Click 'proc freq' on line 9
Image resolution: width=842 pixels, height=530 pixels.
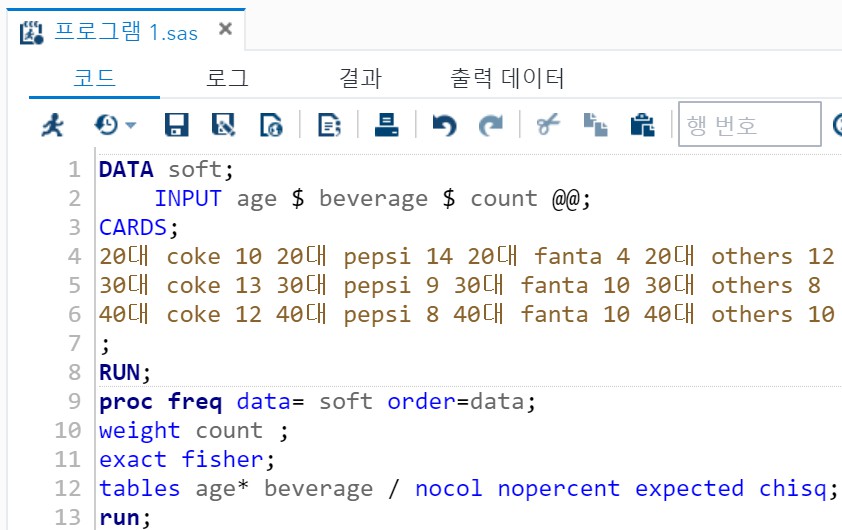coord(161,402)
